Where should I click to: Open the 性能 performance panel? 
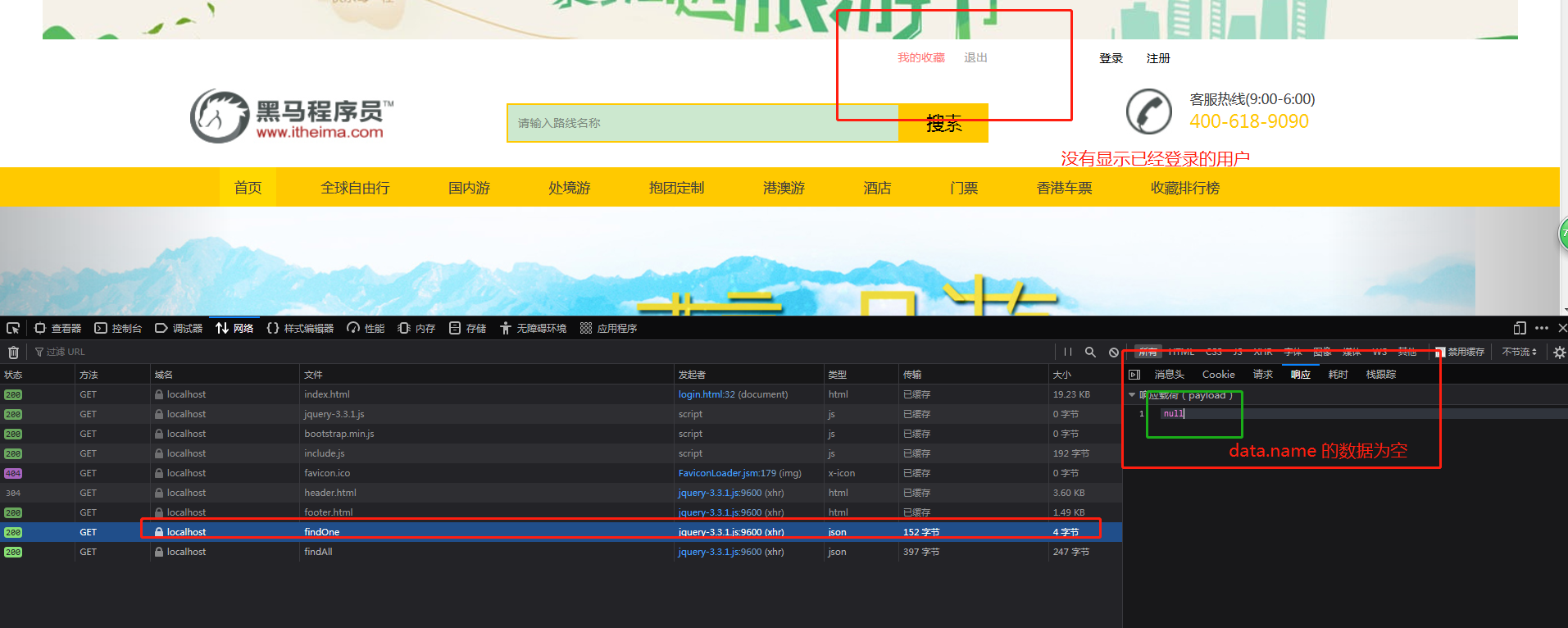366,328
